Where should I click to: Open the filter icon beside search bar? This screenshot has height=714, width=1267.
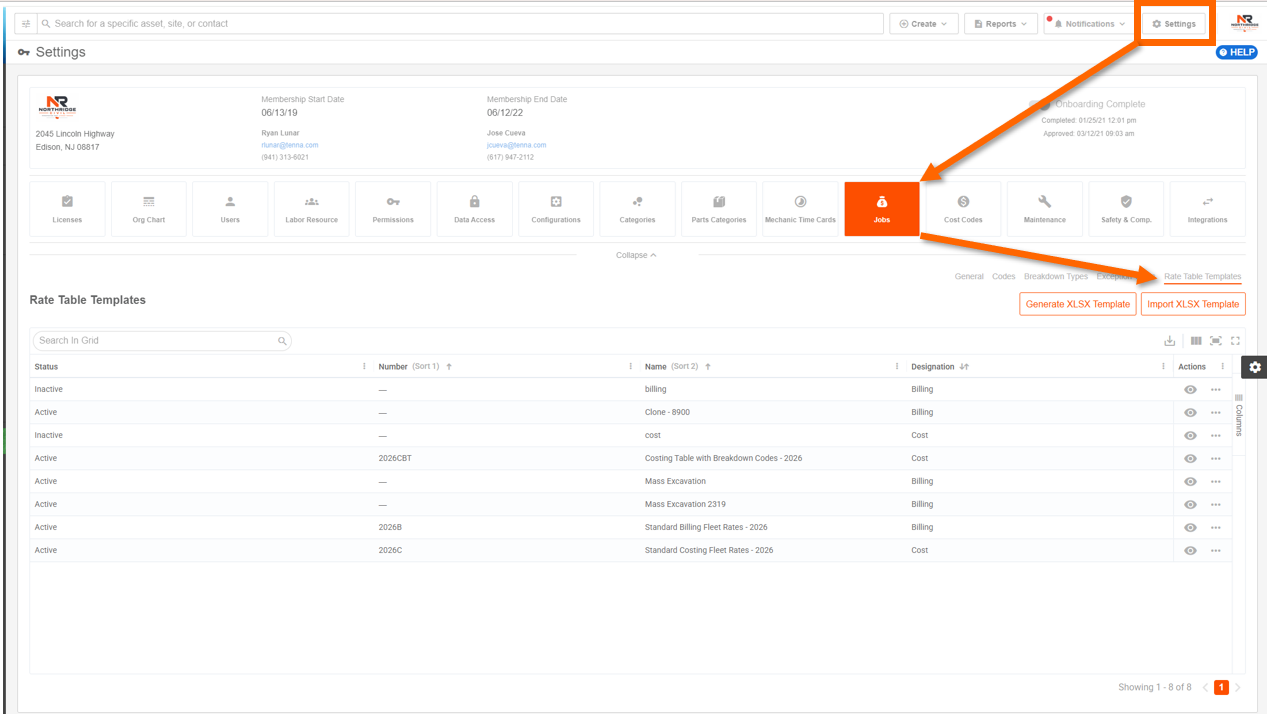click(x=26, y=24)
